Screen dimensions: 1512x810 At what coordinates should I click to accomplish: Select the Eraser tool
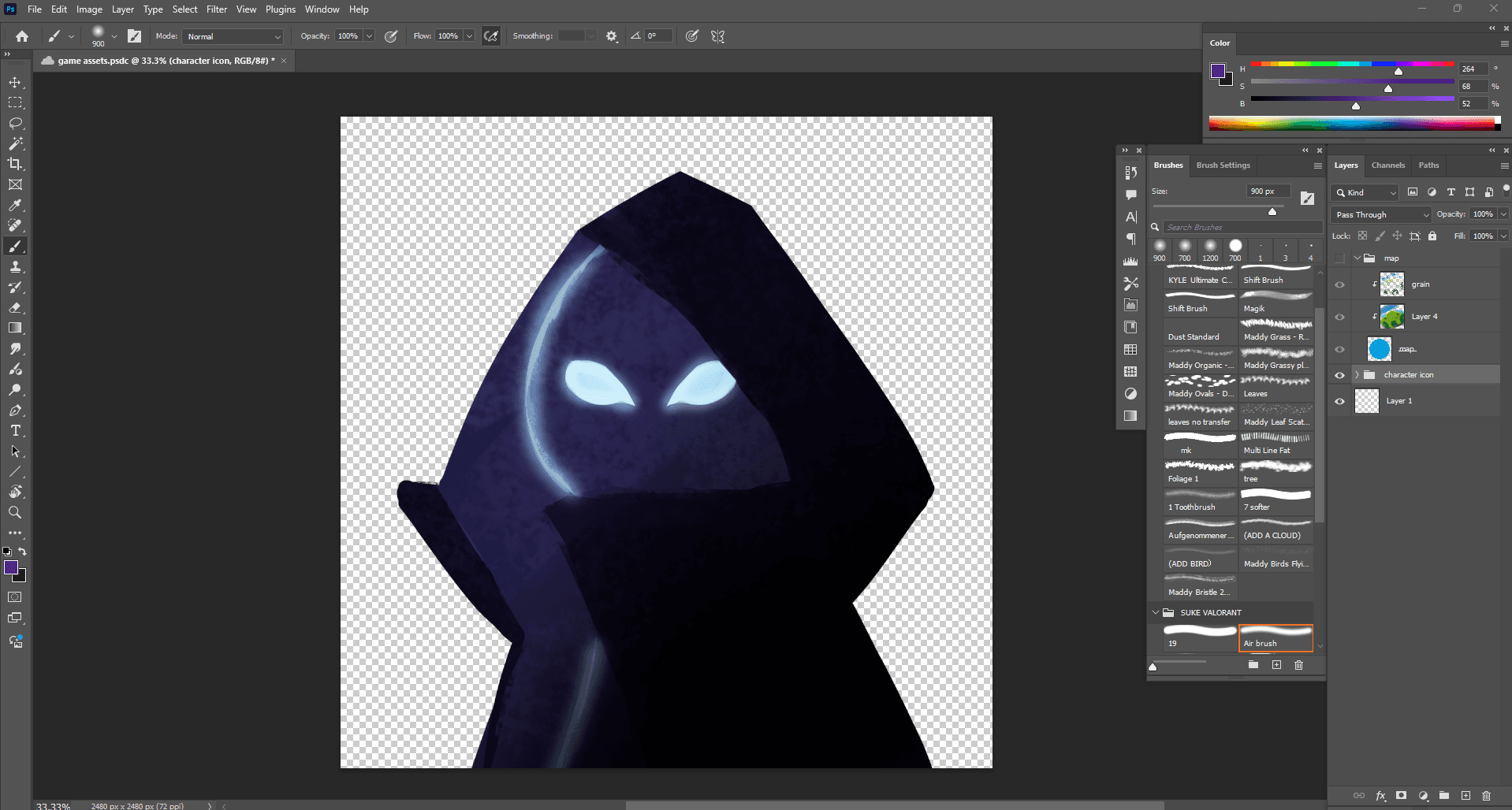(15, 308)
